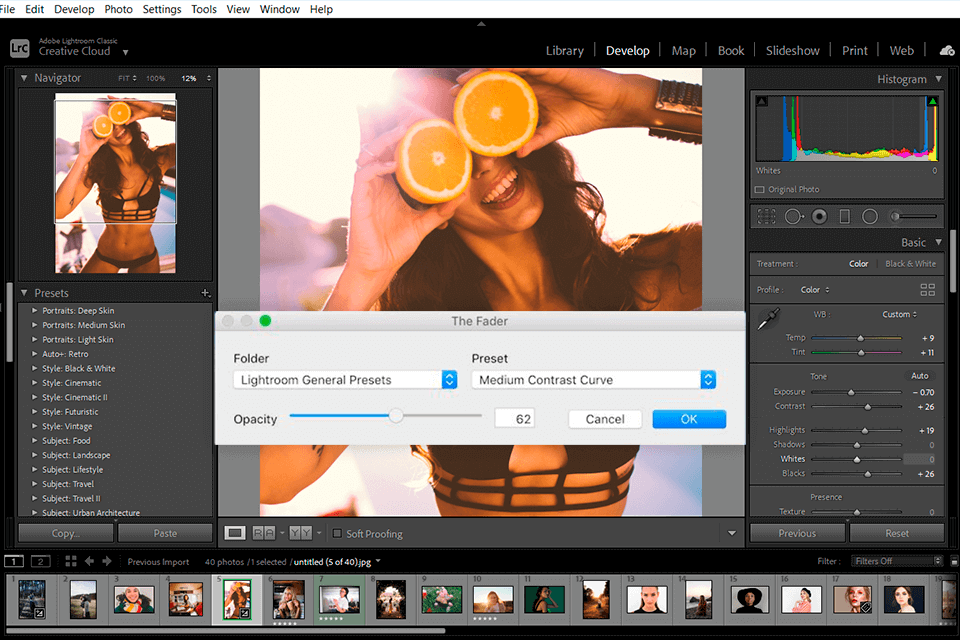Select the Crop Overlay tool icon
The width and height of the screenshot is (960, 640).
coord(766,216)
